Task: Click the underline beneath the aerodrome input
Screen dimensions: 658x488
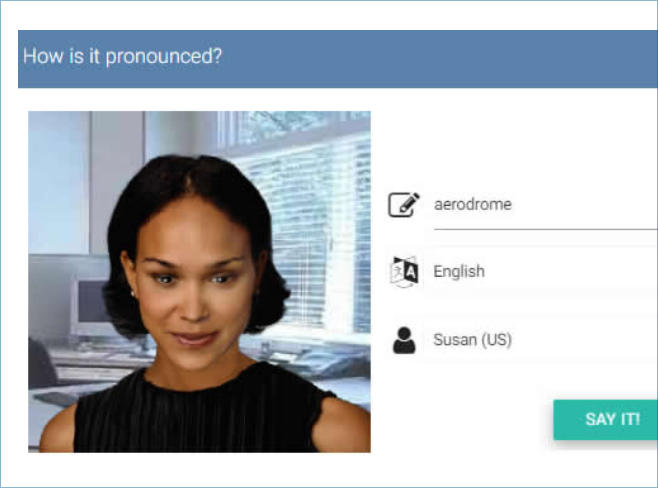Action: pyautogui.click(x=546, y=230)
